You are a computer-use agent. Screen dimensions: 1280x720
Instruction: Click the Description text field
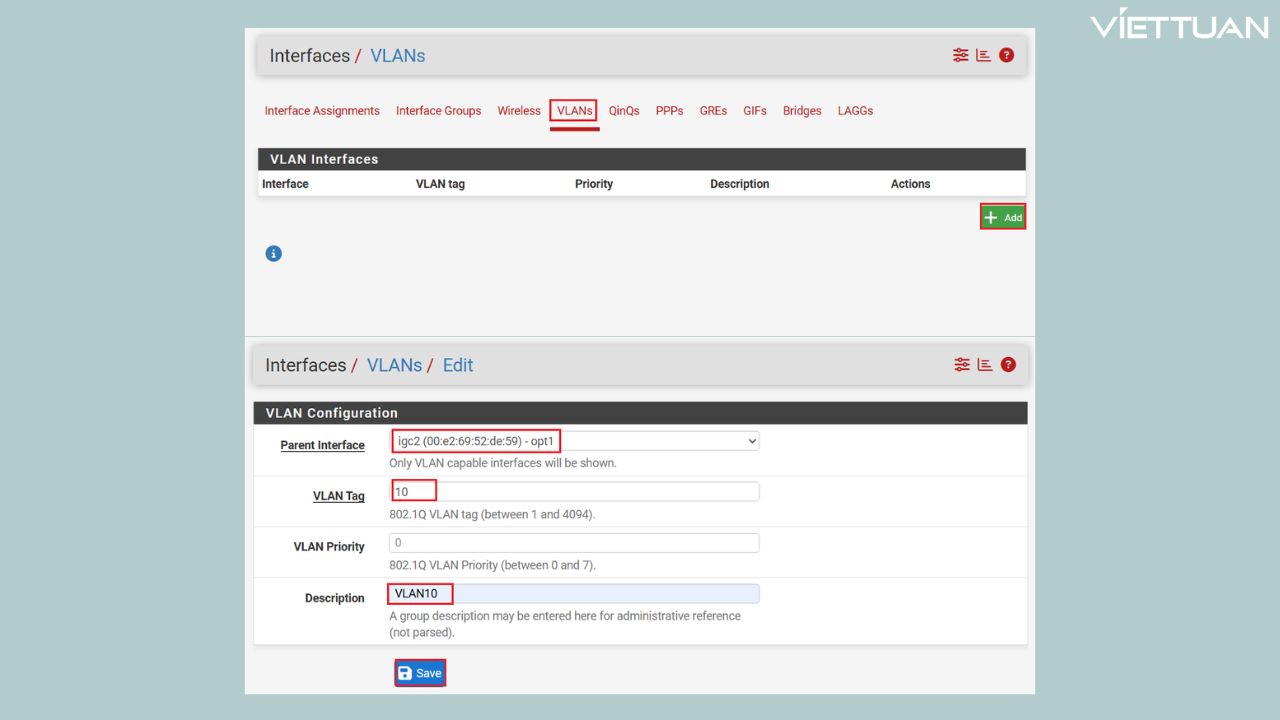[x=574, y=594]
